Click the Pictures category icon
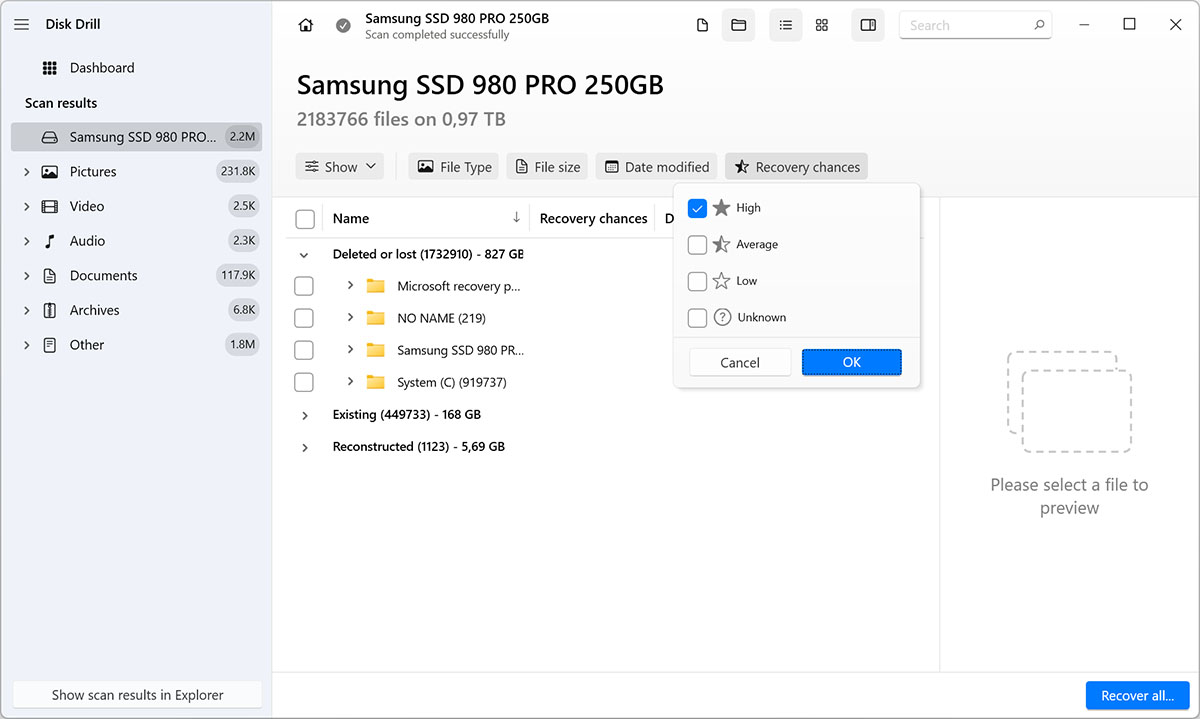 (50, 172)
